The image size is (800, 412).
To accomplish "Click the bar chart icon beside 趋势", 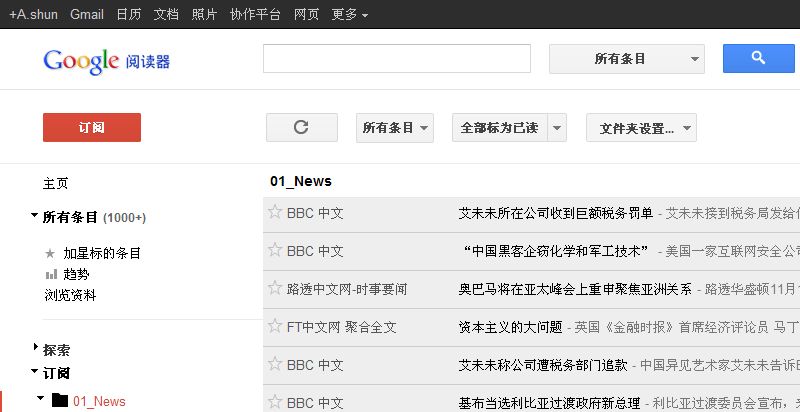I will point(51,275).
